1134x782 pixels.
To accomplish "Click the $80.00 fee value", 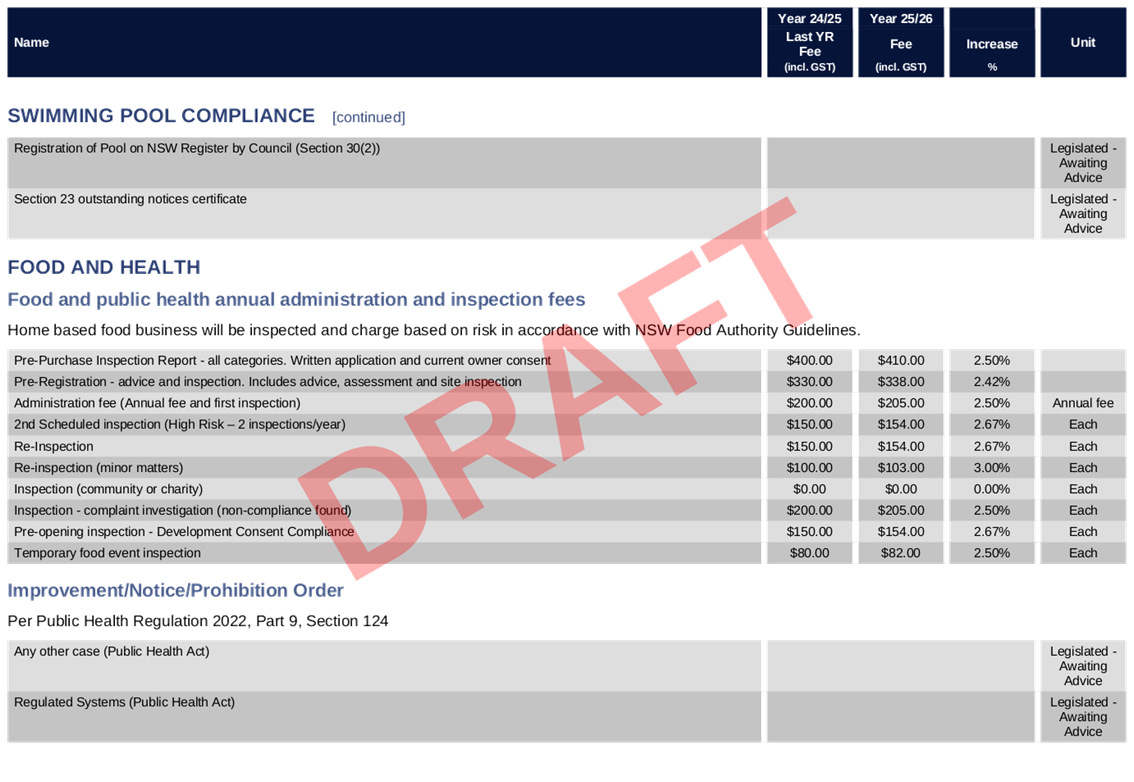I will [x=809, y=553].
